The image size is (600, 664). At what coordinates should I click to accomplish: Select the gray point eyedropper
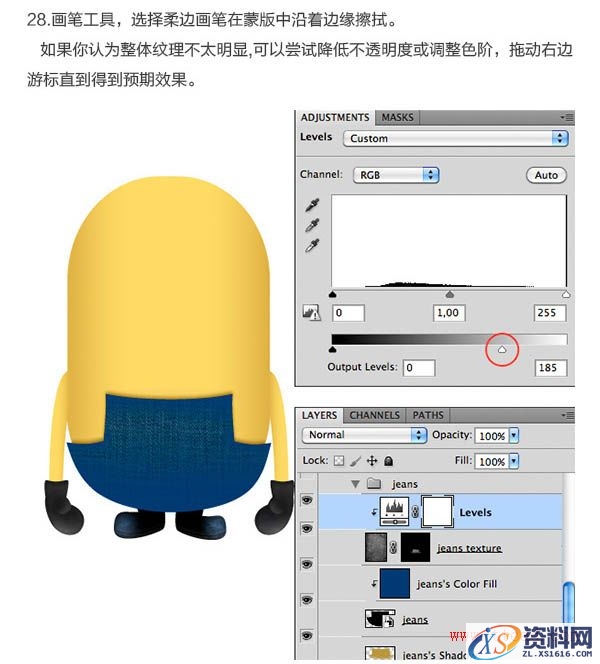point(312,225)
